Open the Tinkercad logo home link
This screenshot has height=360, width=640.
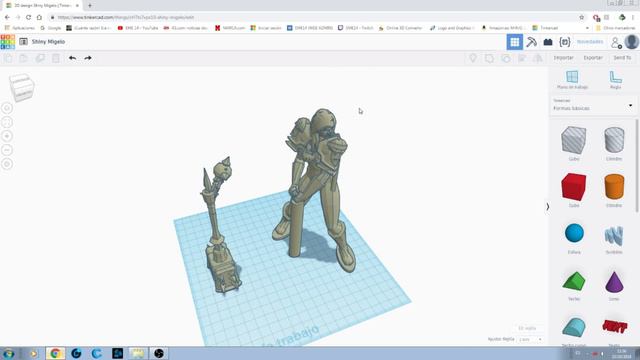(8, 42)
